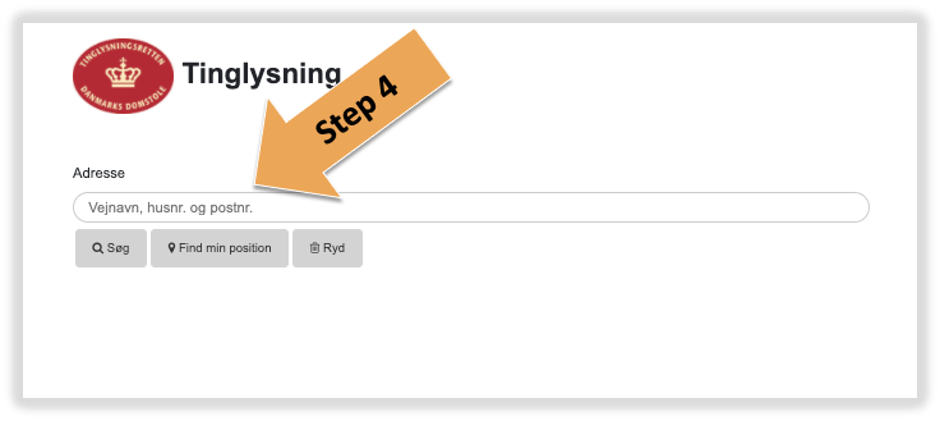
Task: Click the red Tinglysningsretten oval logo
Action: 123,76
